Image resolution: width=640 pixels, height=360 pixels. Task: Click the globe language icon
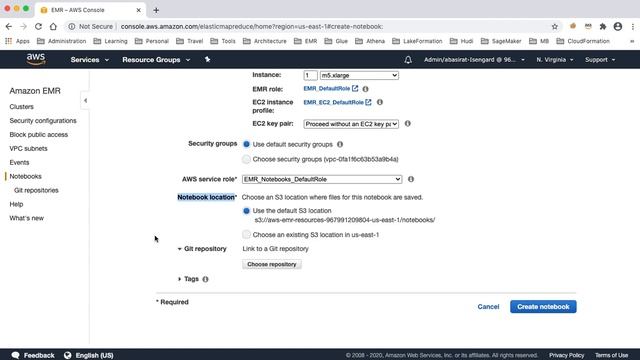click(67, 355)
